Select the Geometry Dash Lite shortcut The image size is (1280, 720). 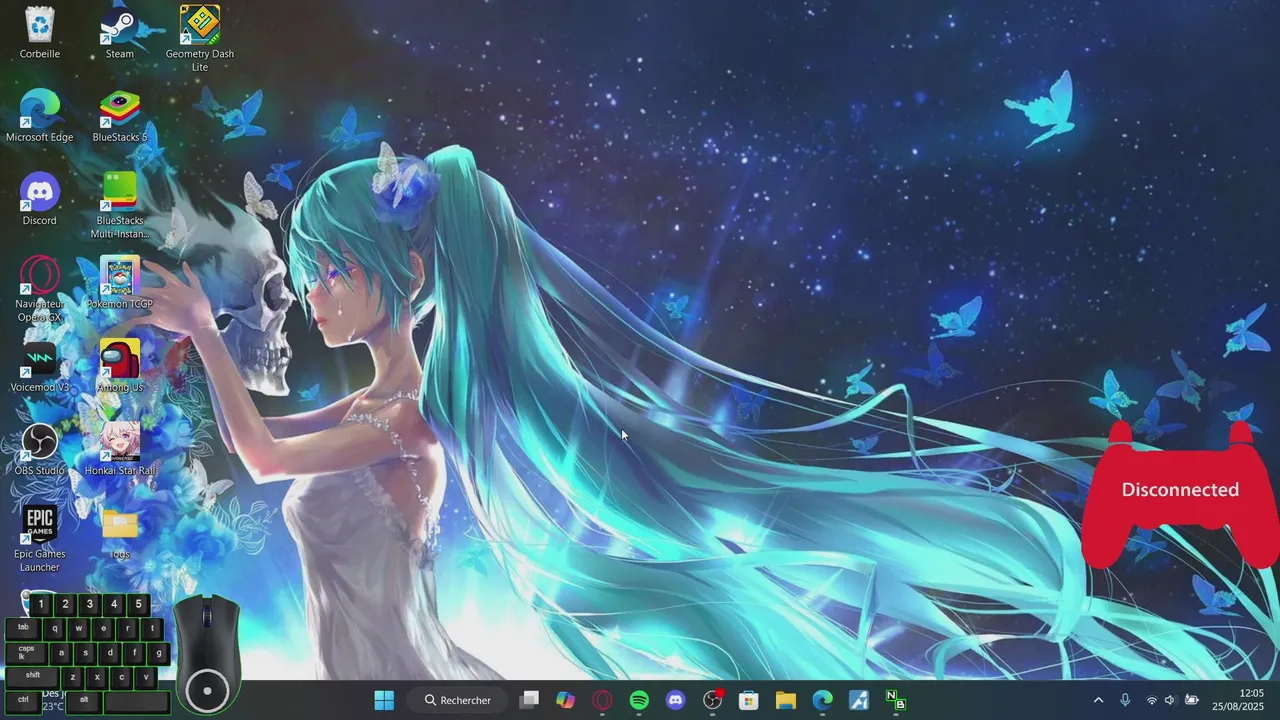click(x=200, y=38)
